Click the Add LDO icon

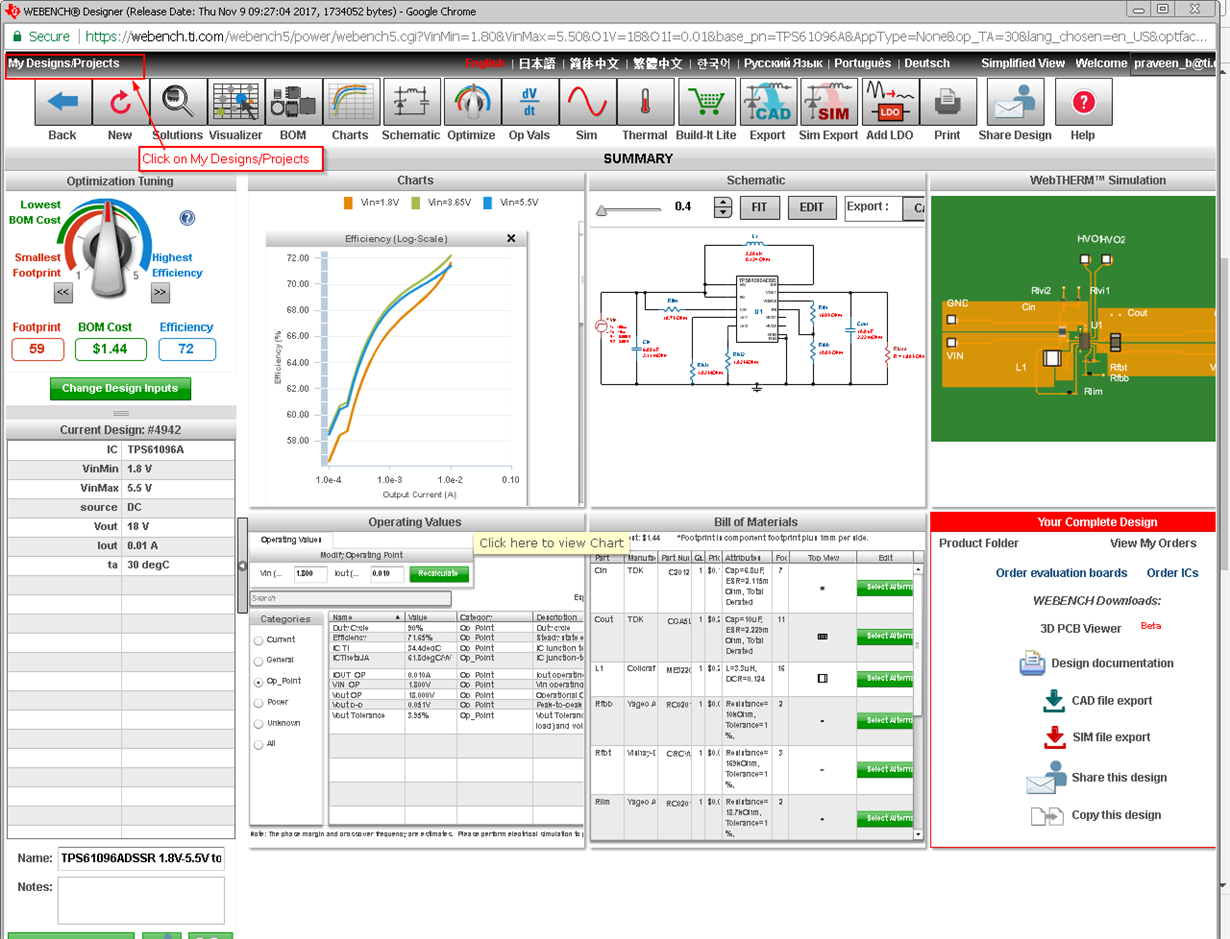coord(889,107)
